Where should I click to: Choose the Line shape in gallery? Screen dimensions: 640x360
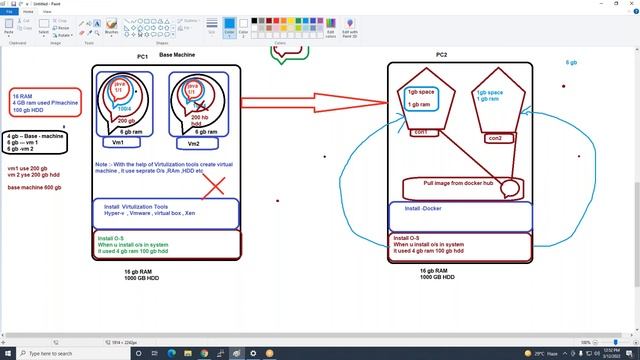click(127, 21)
